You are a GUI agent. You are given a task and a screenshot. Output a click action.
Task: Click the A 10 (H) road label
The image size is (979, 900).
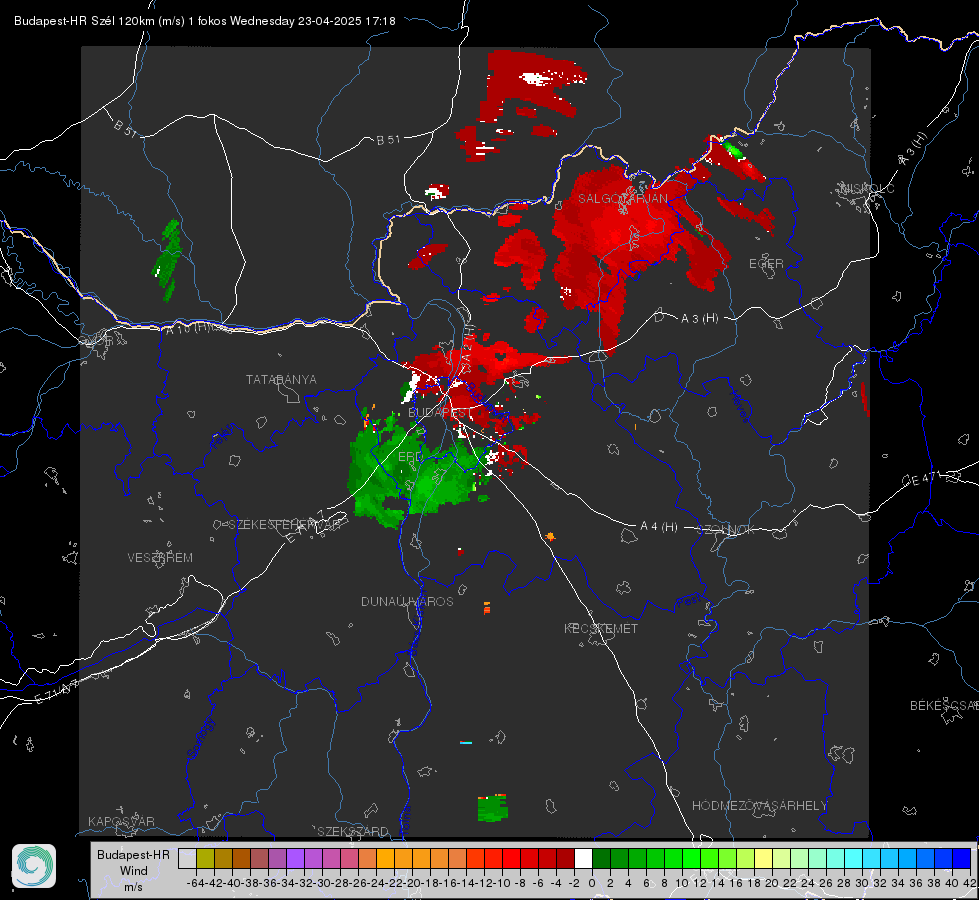click(188, 329)
